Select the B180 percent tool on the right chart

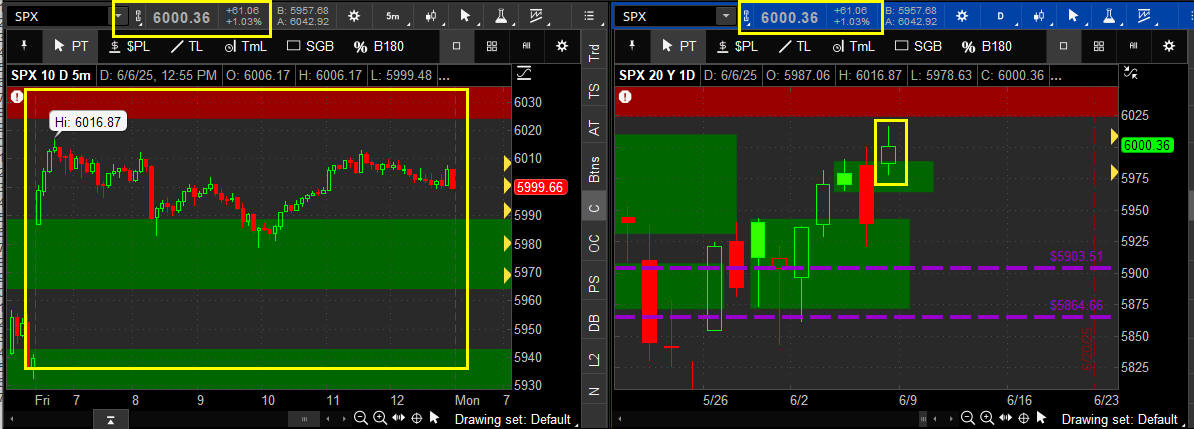(x=984, y=46)
